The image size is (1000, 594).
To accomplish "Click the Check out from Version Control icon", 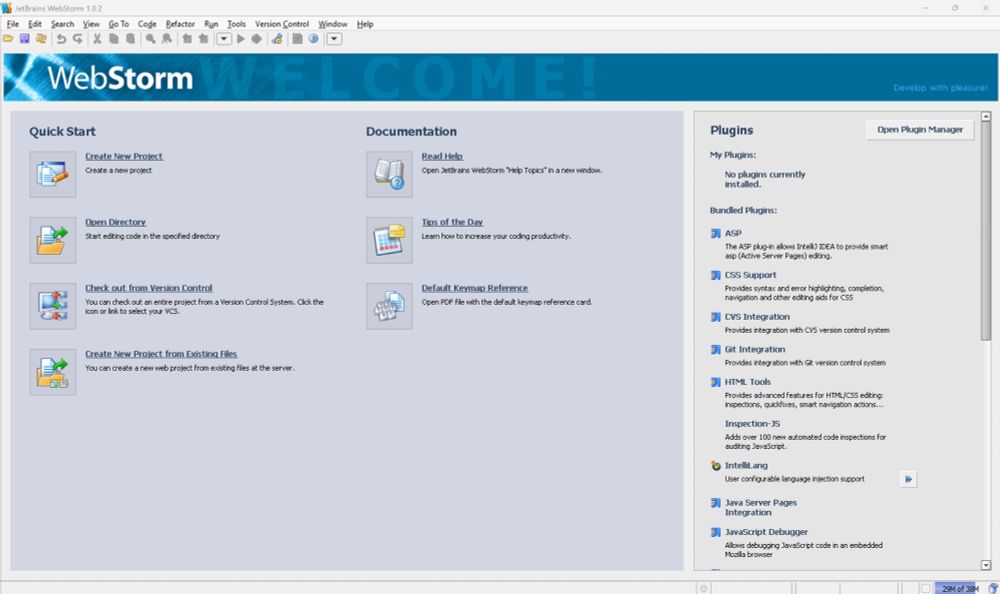I will (x=53, y=306).
